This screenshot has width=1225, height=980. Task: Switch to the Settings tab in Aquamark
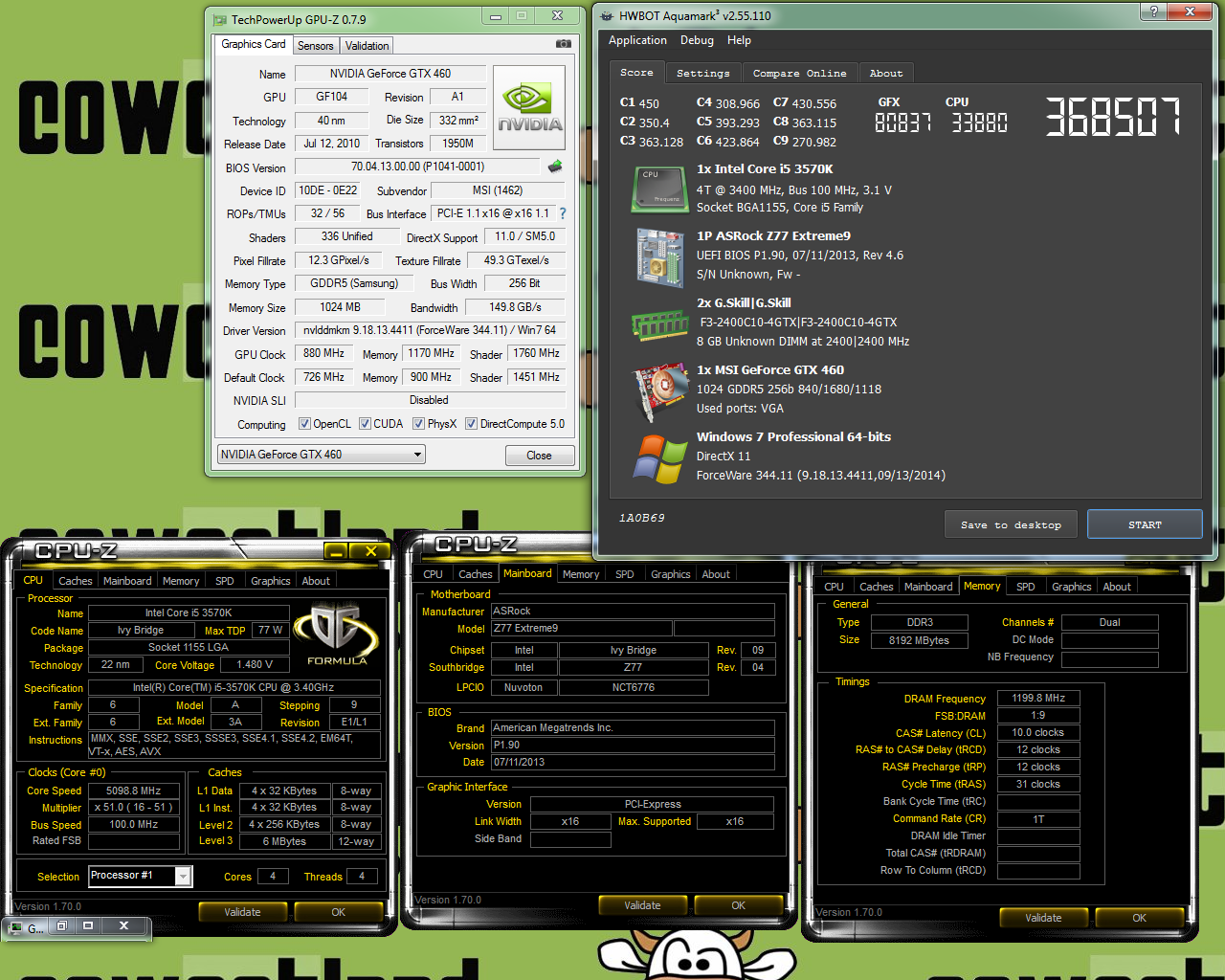coord(702,73)
